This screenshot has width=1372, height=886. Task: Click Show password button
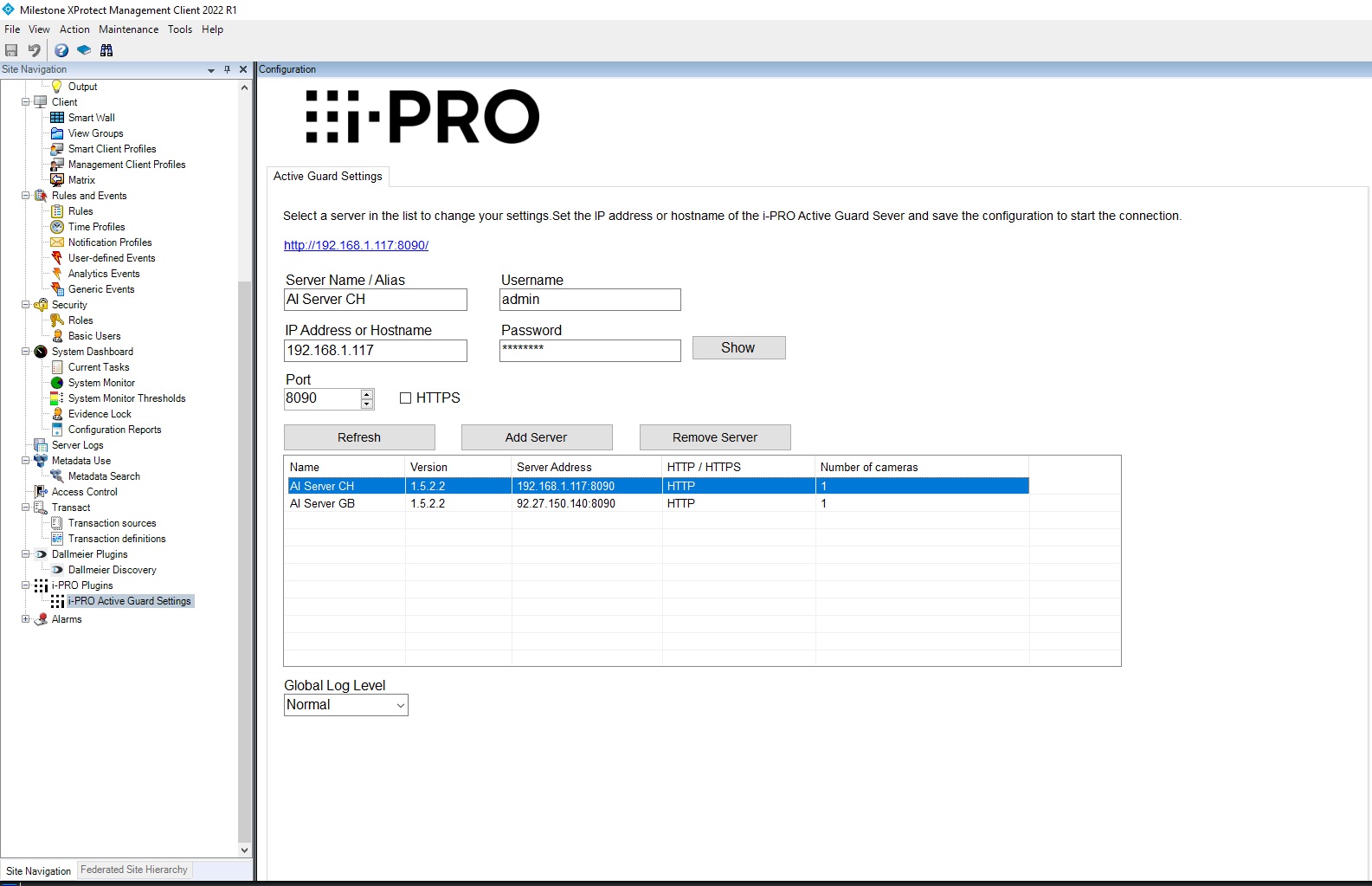(738, 347)
